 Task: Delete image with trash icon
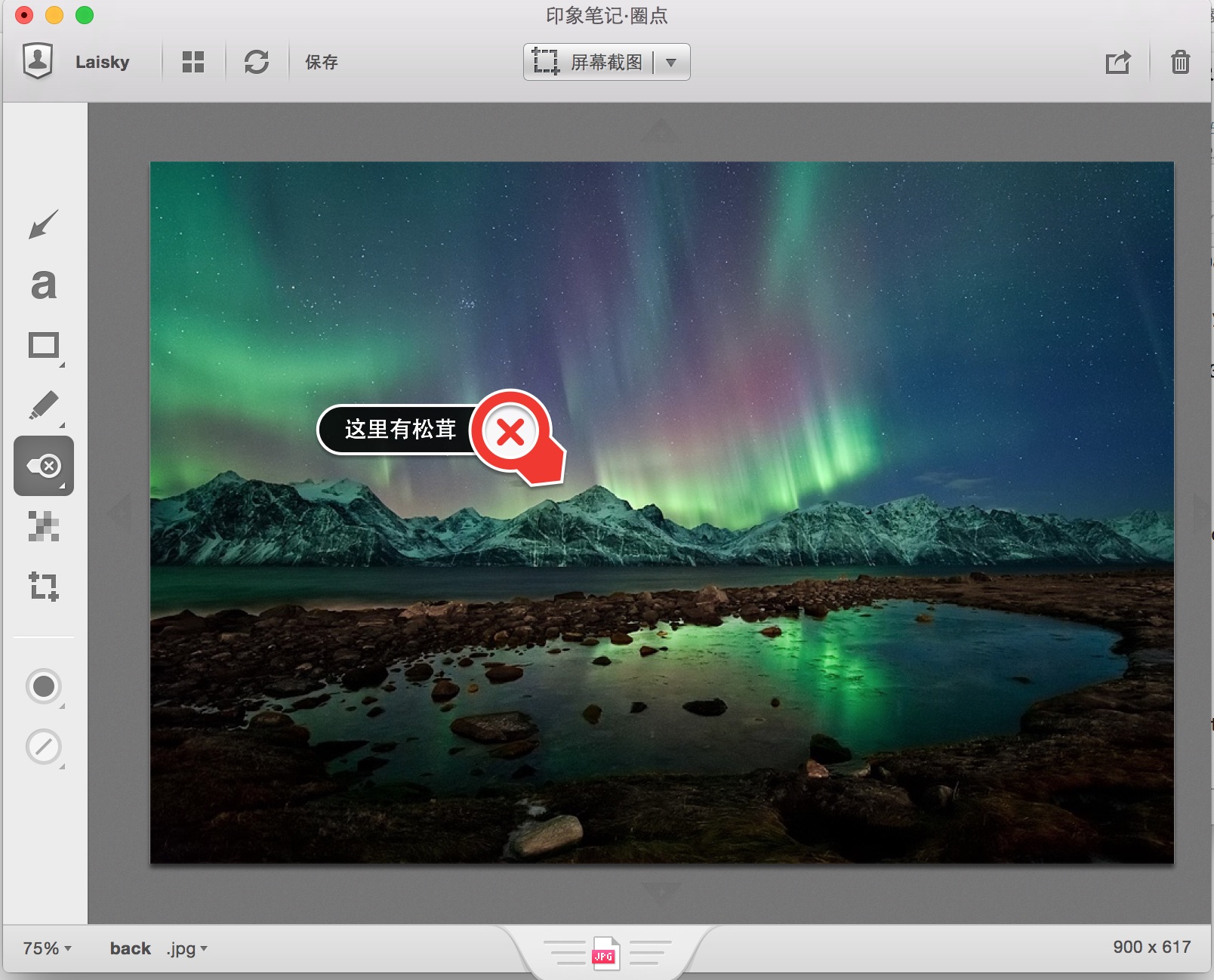click(x=1180, y=62)
